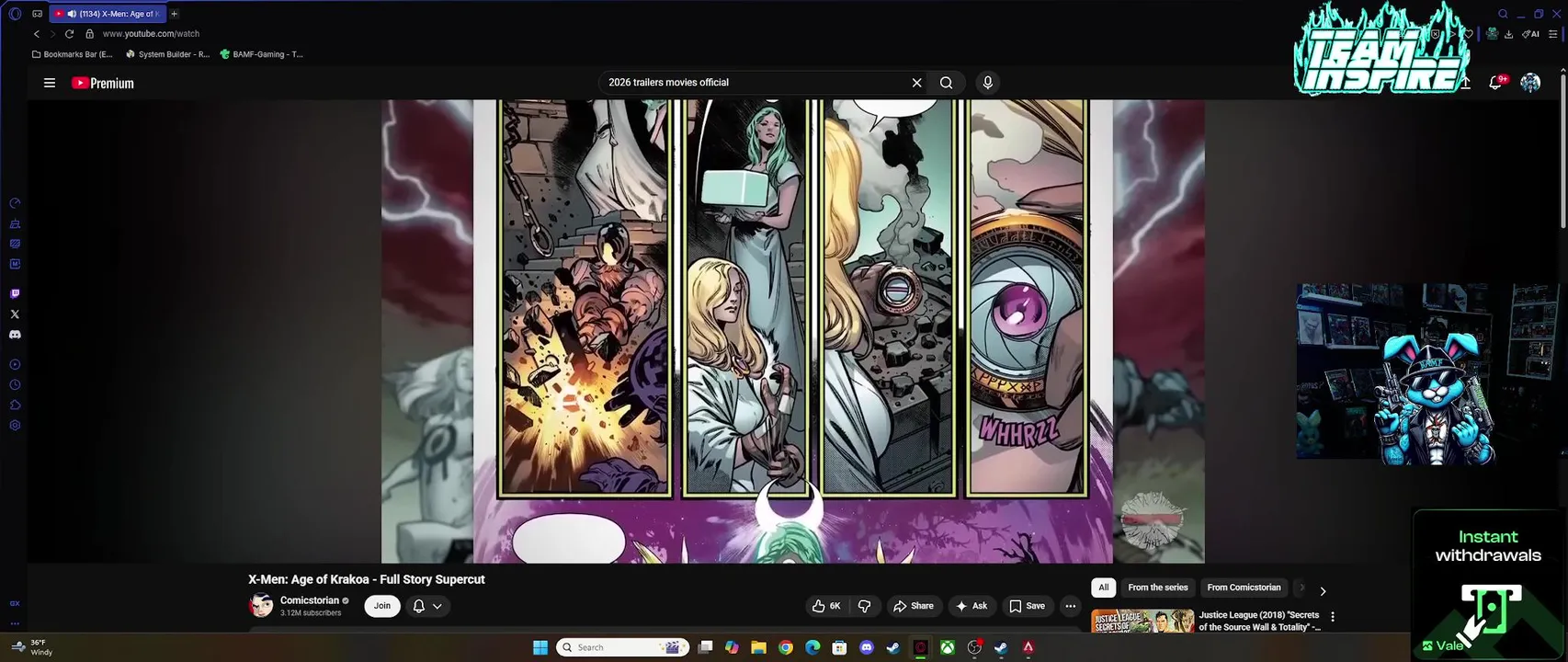
Task: Show more filter chips with arrow
Action: tap(1323, 591)
